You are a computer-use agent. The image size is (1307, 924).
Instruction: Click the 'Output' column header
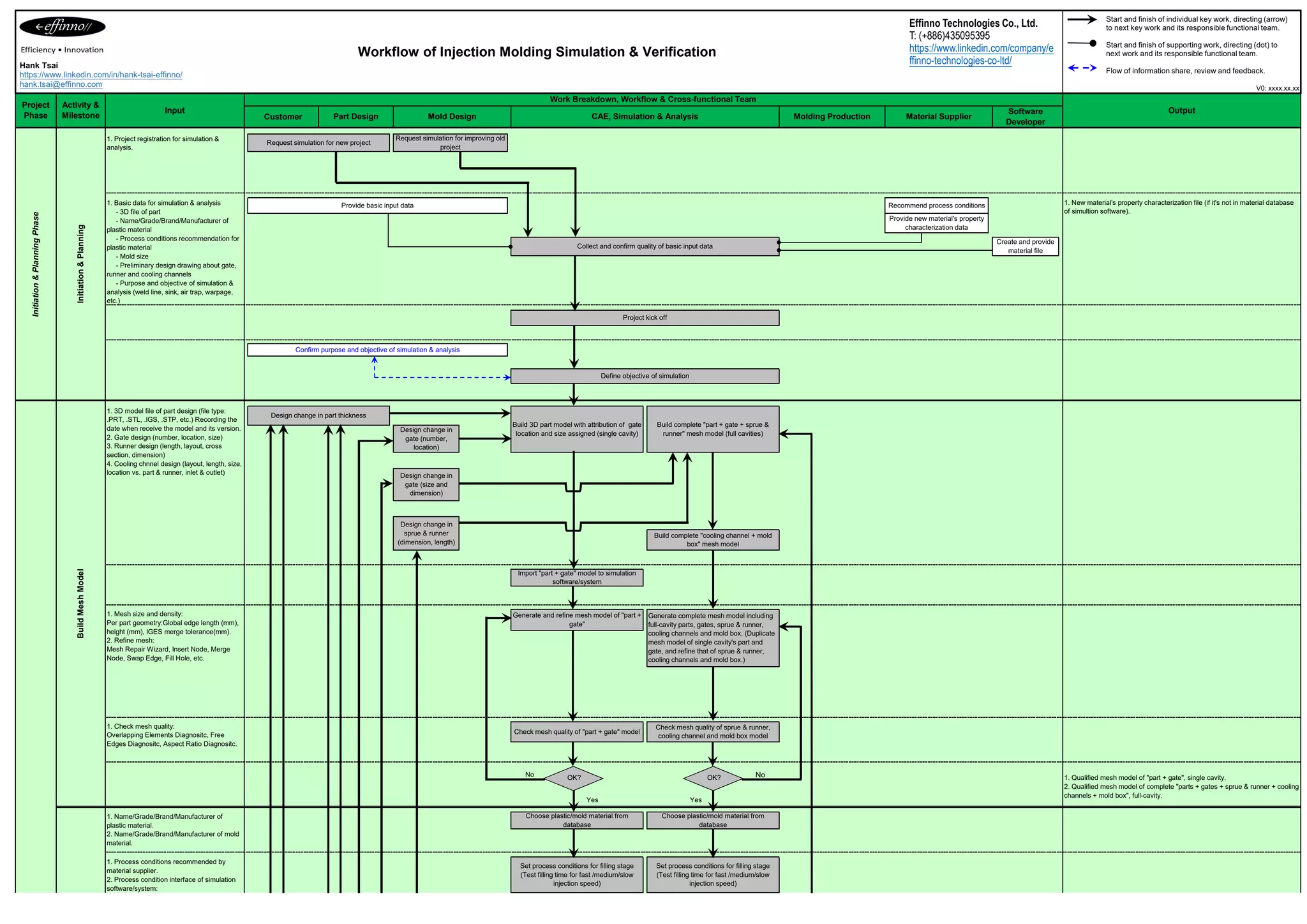pos(1181,110)
